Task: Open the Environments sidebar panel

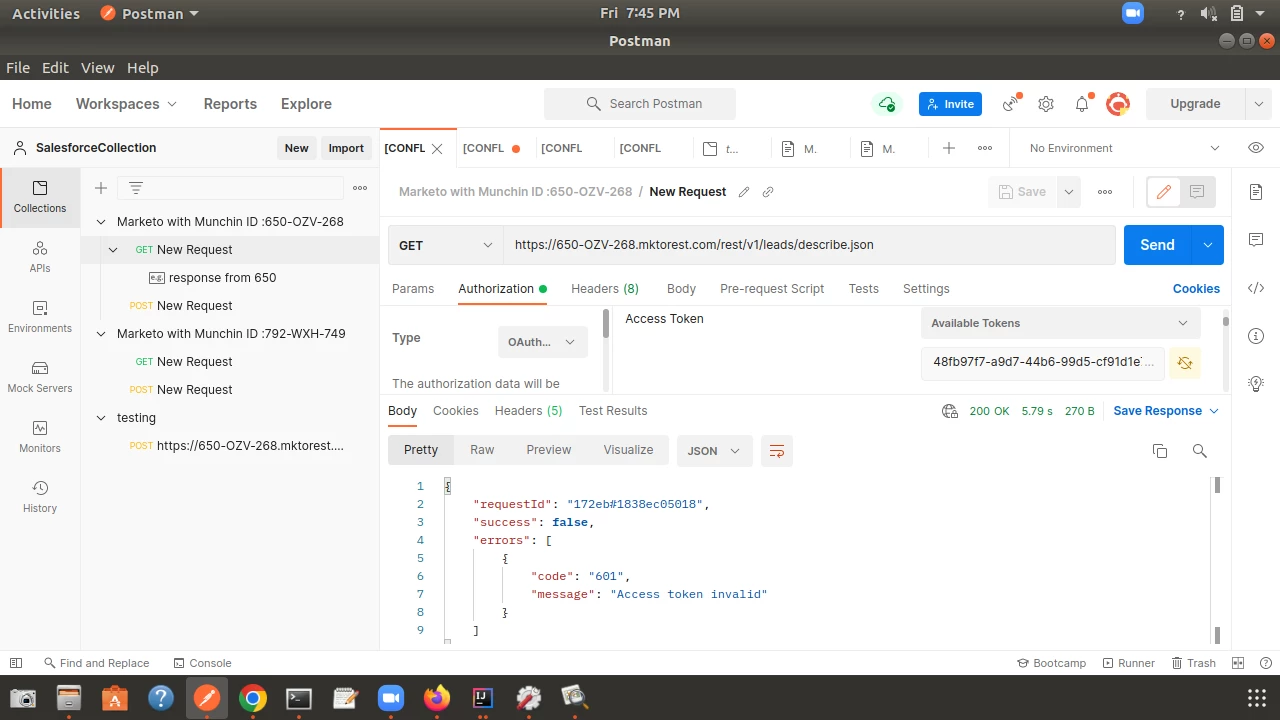Action: 40,317
